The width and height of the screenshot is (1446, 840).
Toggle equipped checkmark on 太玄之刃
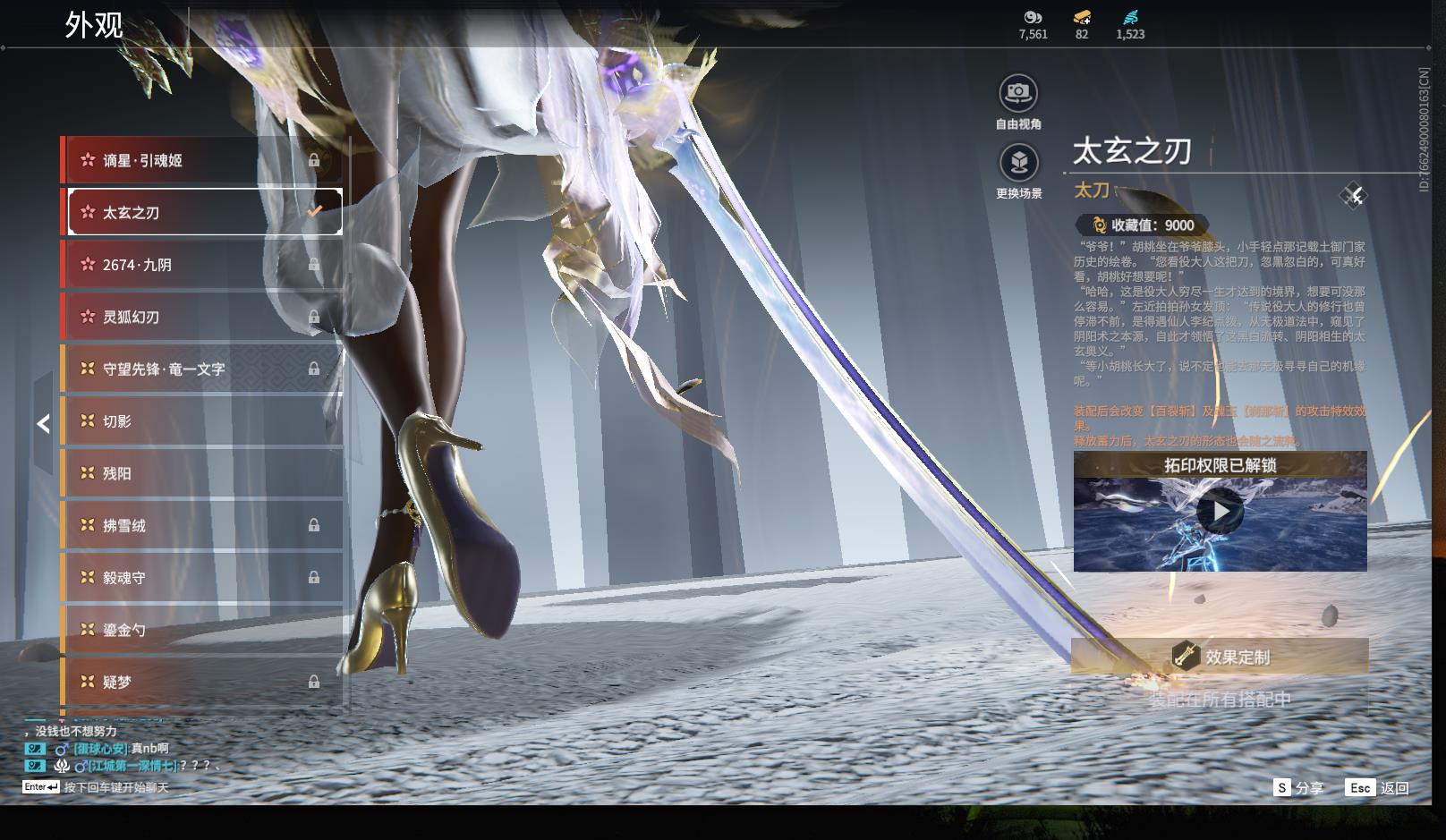click(314, 212)
